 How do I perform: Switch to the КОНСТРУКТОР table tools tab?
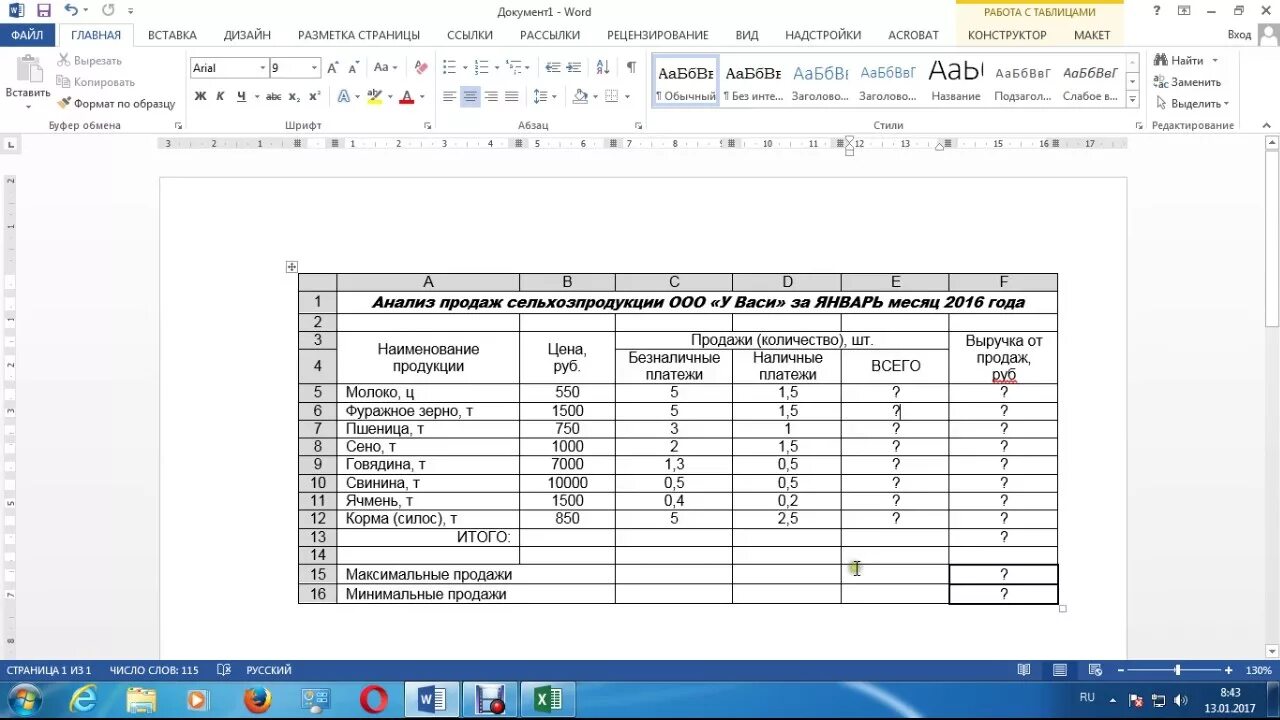point(1007,34)
